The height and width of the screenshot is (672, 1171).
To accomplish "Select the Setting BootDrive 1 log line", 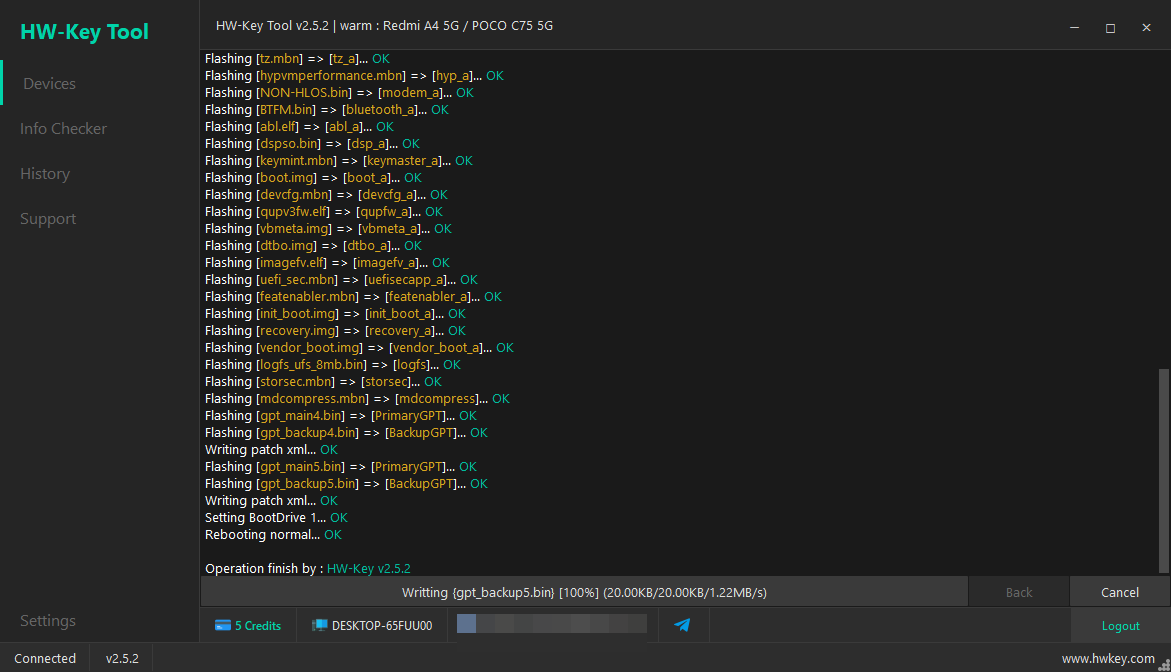I will tap(276, 518).
